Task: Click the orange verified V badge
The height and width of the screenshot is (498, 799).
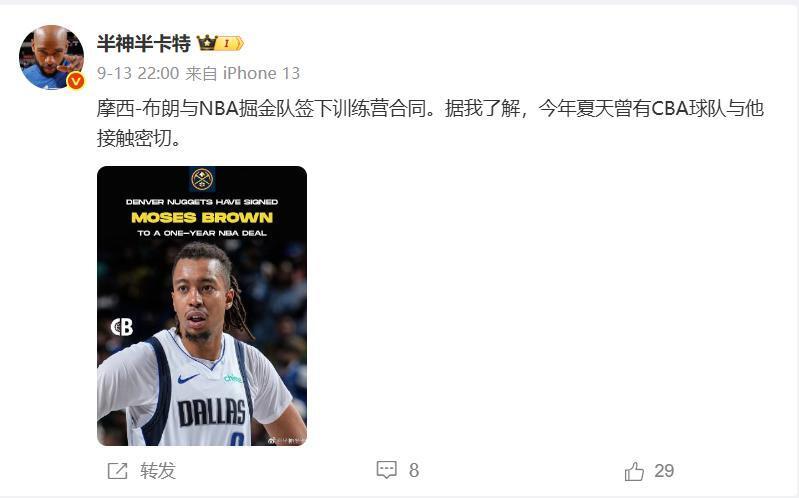Action: pyautogui.click(x=75, y=81)
